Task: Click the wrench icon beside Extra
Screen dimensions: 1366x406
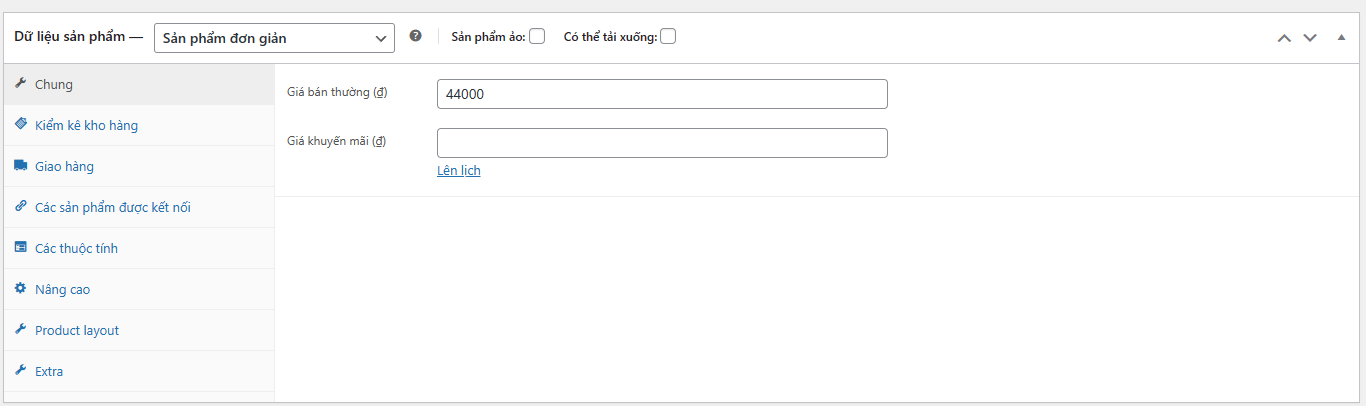Action: 20,371
